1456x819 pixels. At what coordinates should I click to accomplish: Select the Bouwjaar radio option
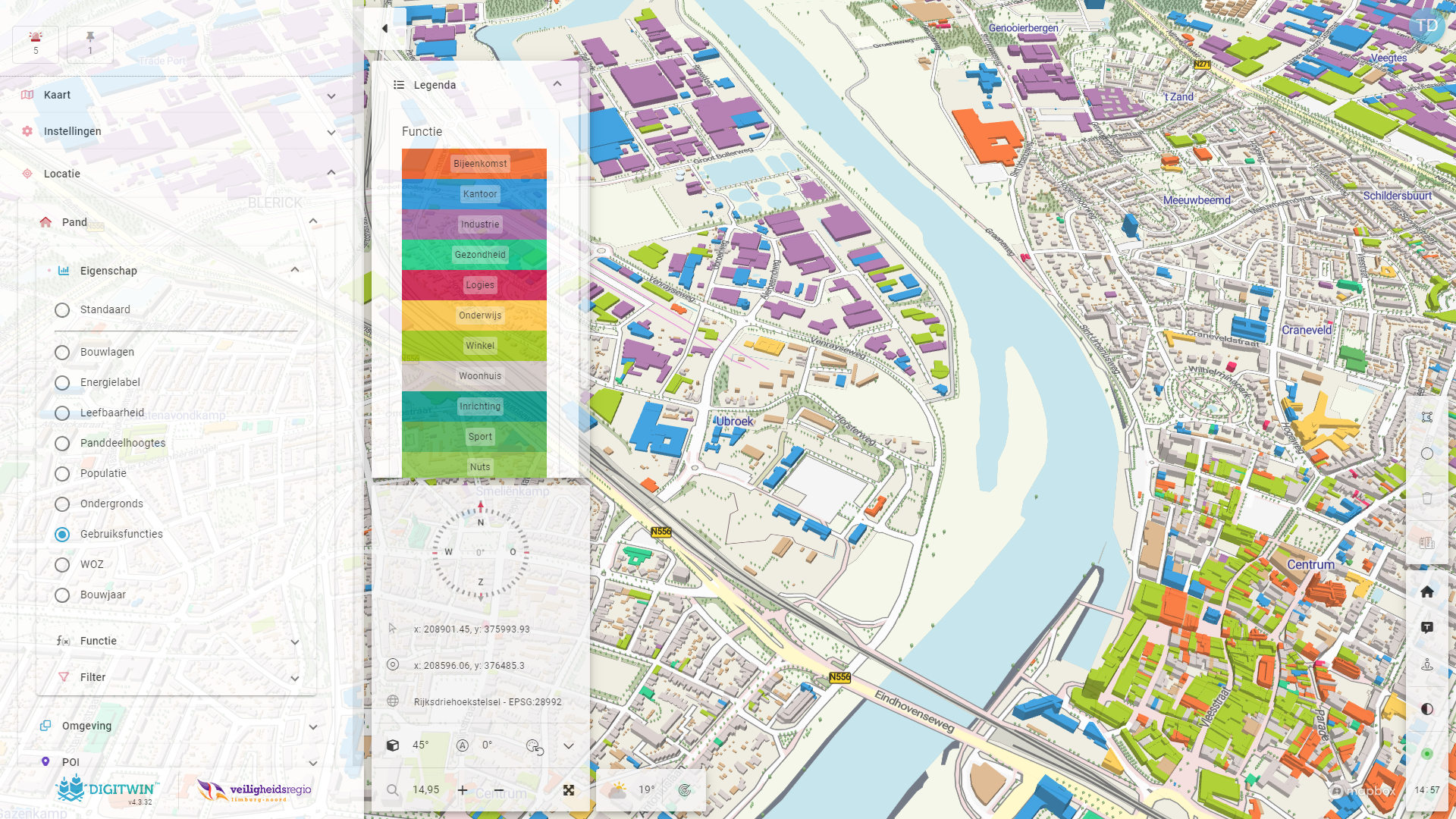click(x=62, y=595)
